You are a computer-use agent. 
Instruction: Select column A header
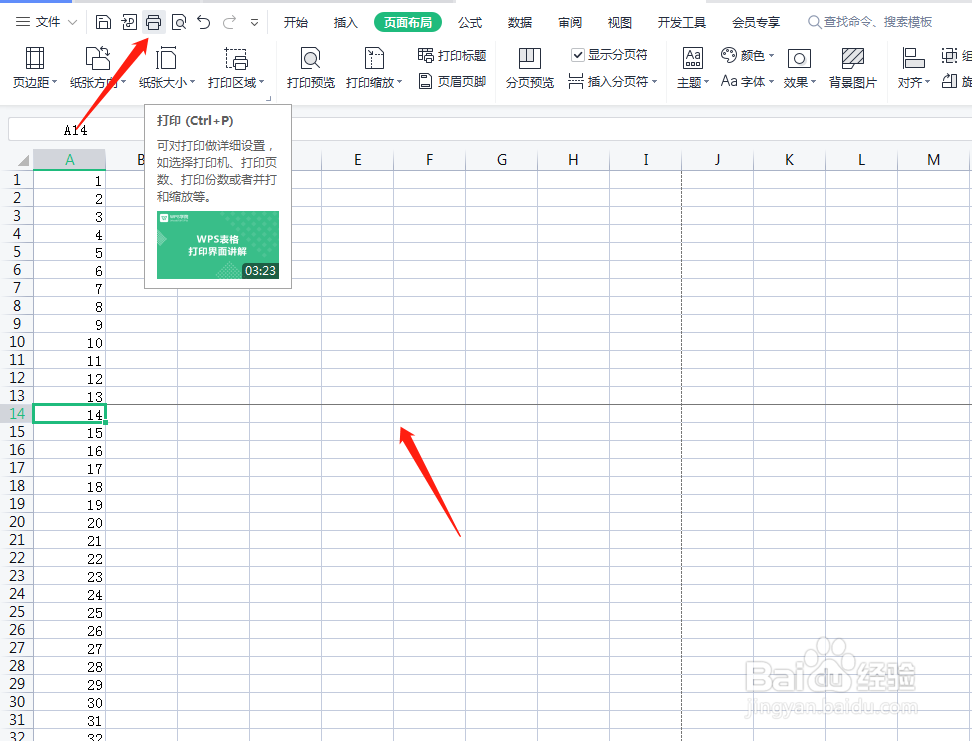click(x=69, y=160)
